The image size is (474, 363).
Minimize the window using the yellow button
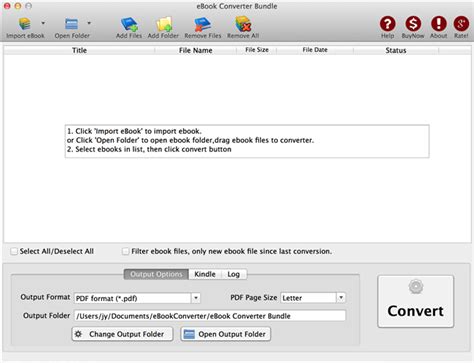coord(18,6)
